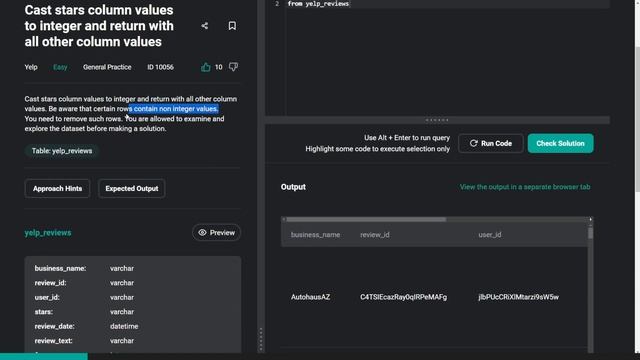Click the refresh icon in Run Code

[x=473, y=143]
